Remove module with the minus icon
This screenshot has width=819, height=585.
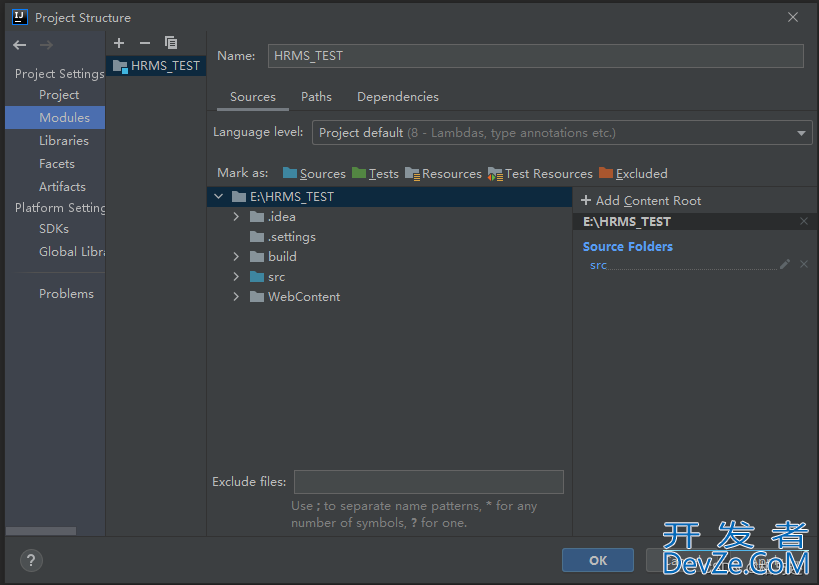pos(145,43)
